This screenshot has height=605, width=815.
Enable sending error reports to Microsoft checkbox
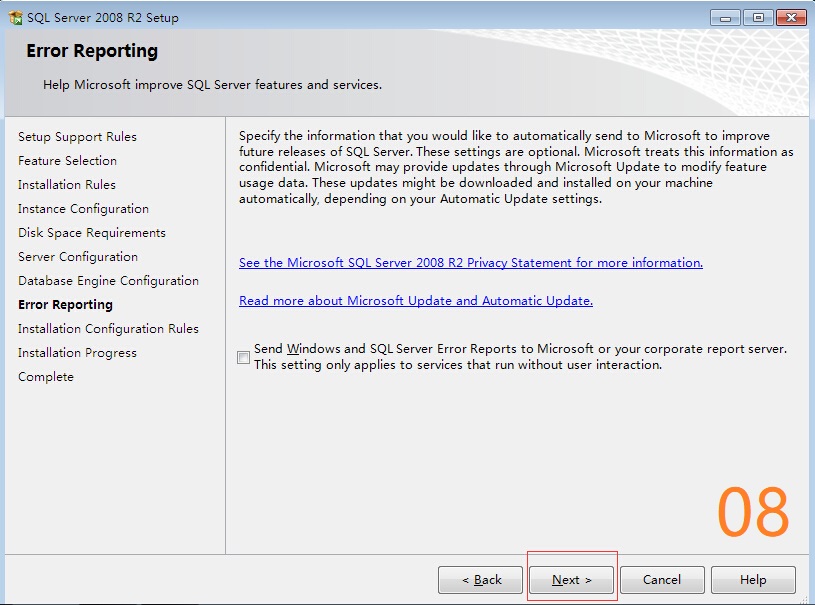[244, 357]
